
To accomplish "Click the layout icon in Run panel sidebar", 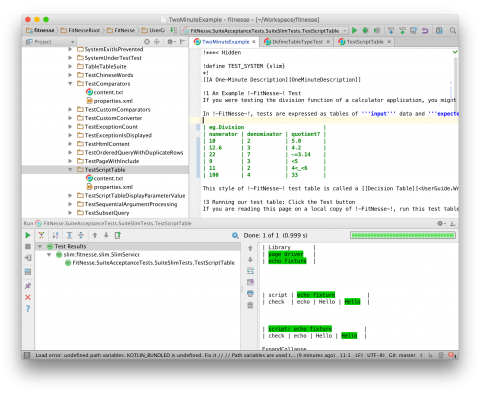I will click(28, 272).
